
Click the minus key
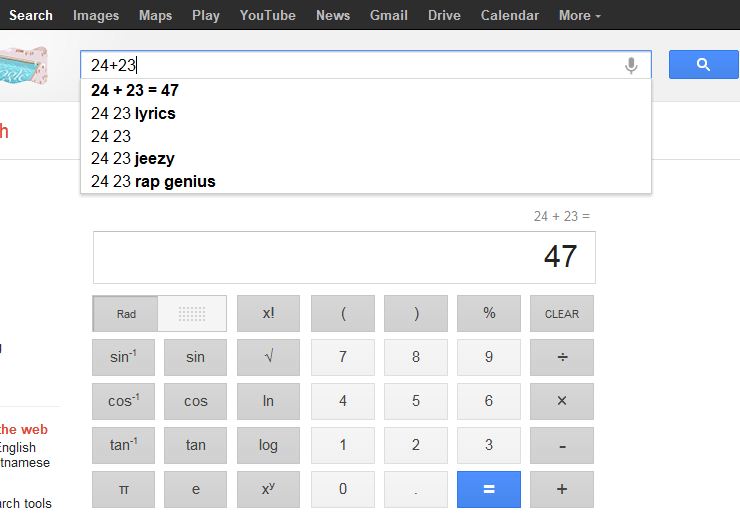(x=562, y=445)
